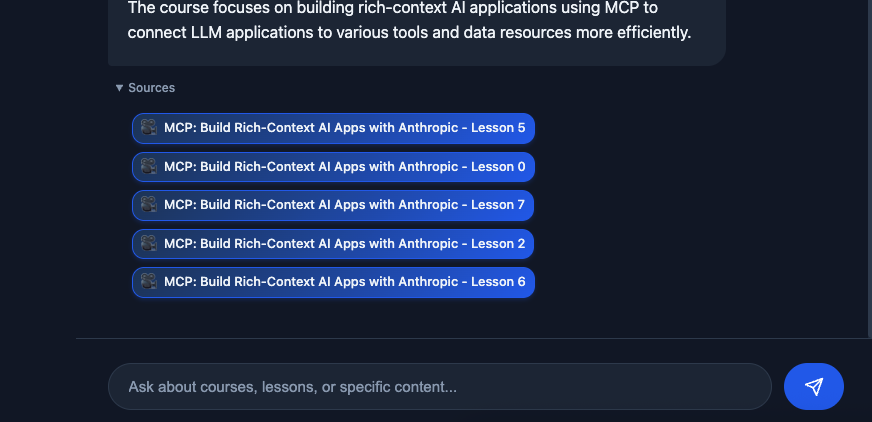
Task: Click the 'MCP:' prefix of the Lesson 6 chip
Action: click(180, 282)
